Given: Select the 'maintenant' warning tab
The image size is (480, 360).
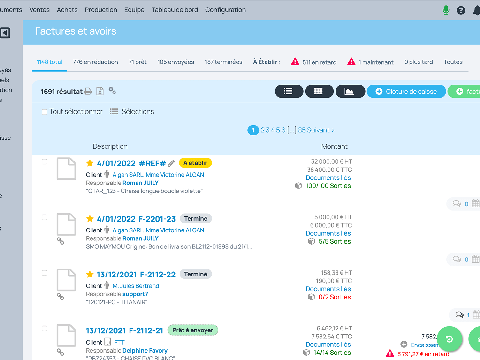Looking at the screenshot, I should (x=370, y=62).
